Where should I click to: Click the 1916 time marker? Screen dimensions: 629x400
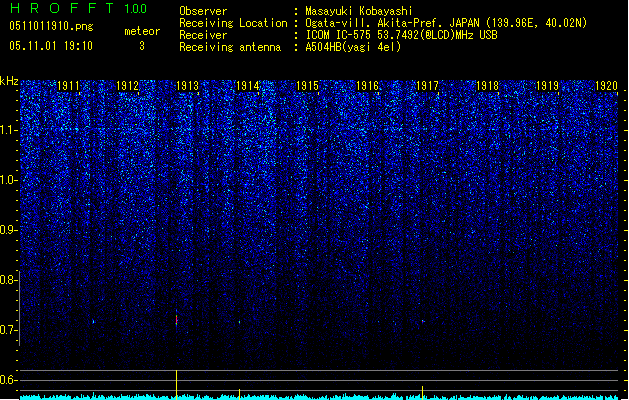point(367,86)
